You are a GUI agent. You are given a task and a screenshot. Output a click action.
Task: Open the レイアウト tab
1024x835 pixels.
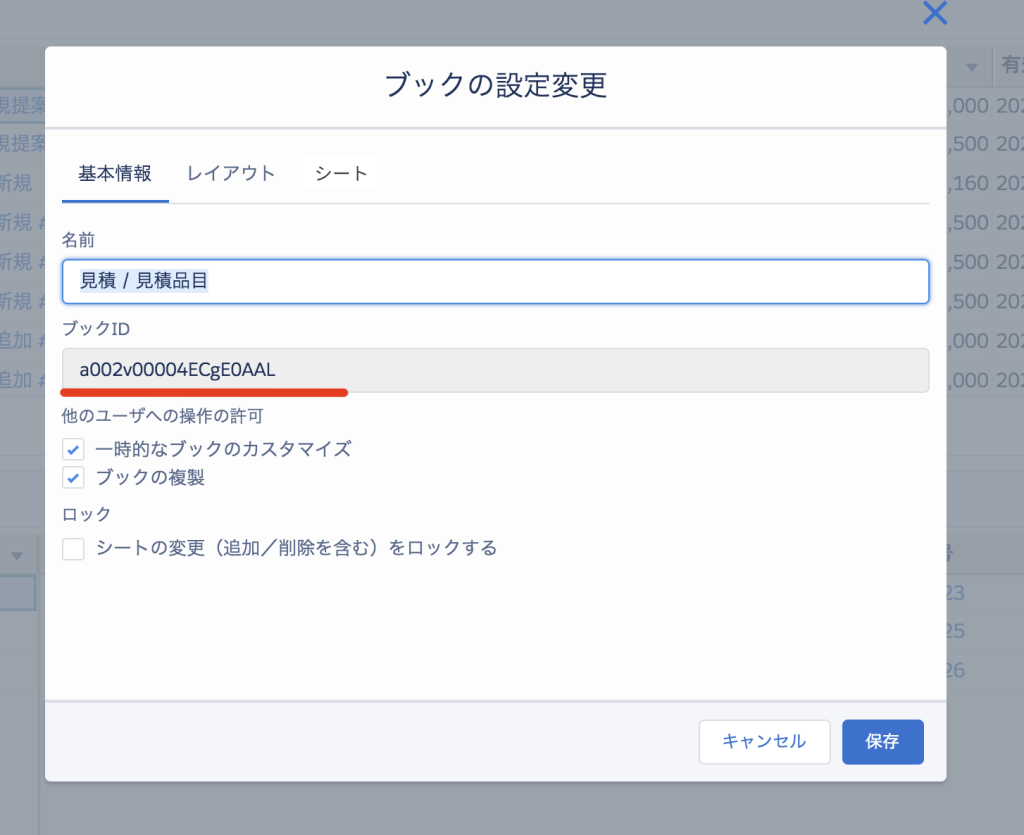231,173
